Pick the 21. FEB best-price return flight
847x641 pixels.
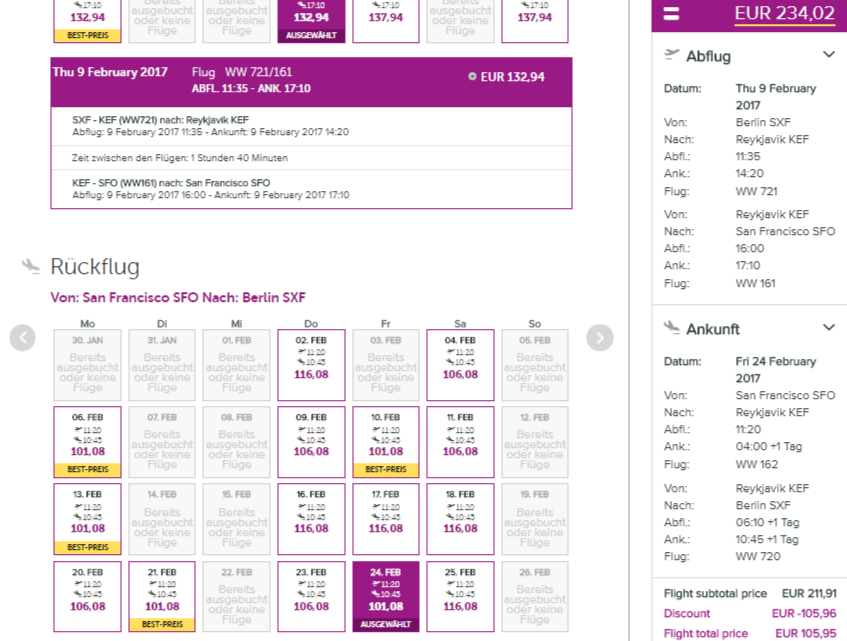[x=162, y=596]
